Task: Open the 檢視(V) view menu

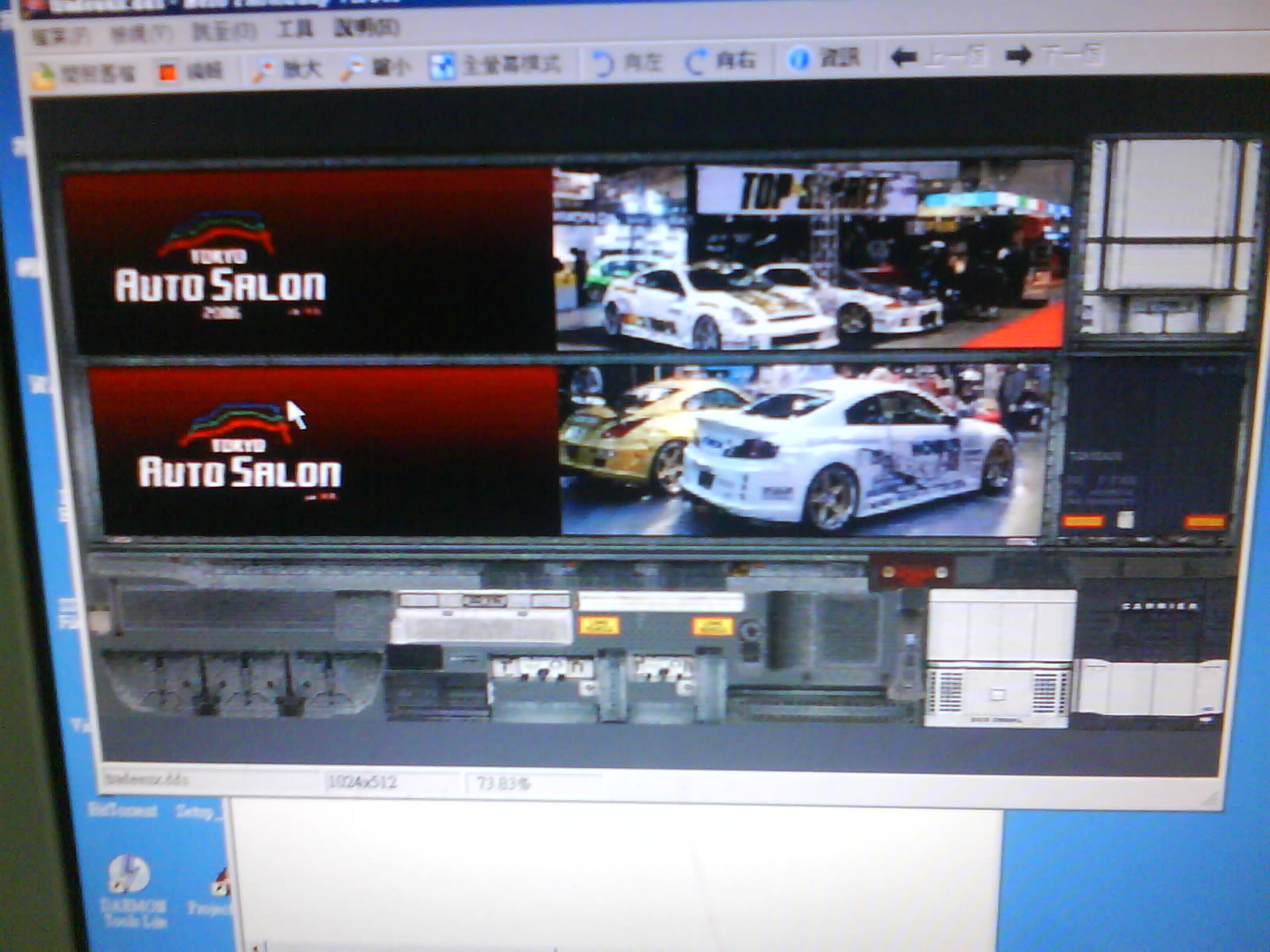Action: 140,34
